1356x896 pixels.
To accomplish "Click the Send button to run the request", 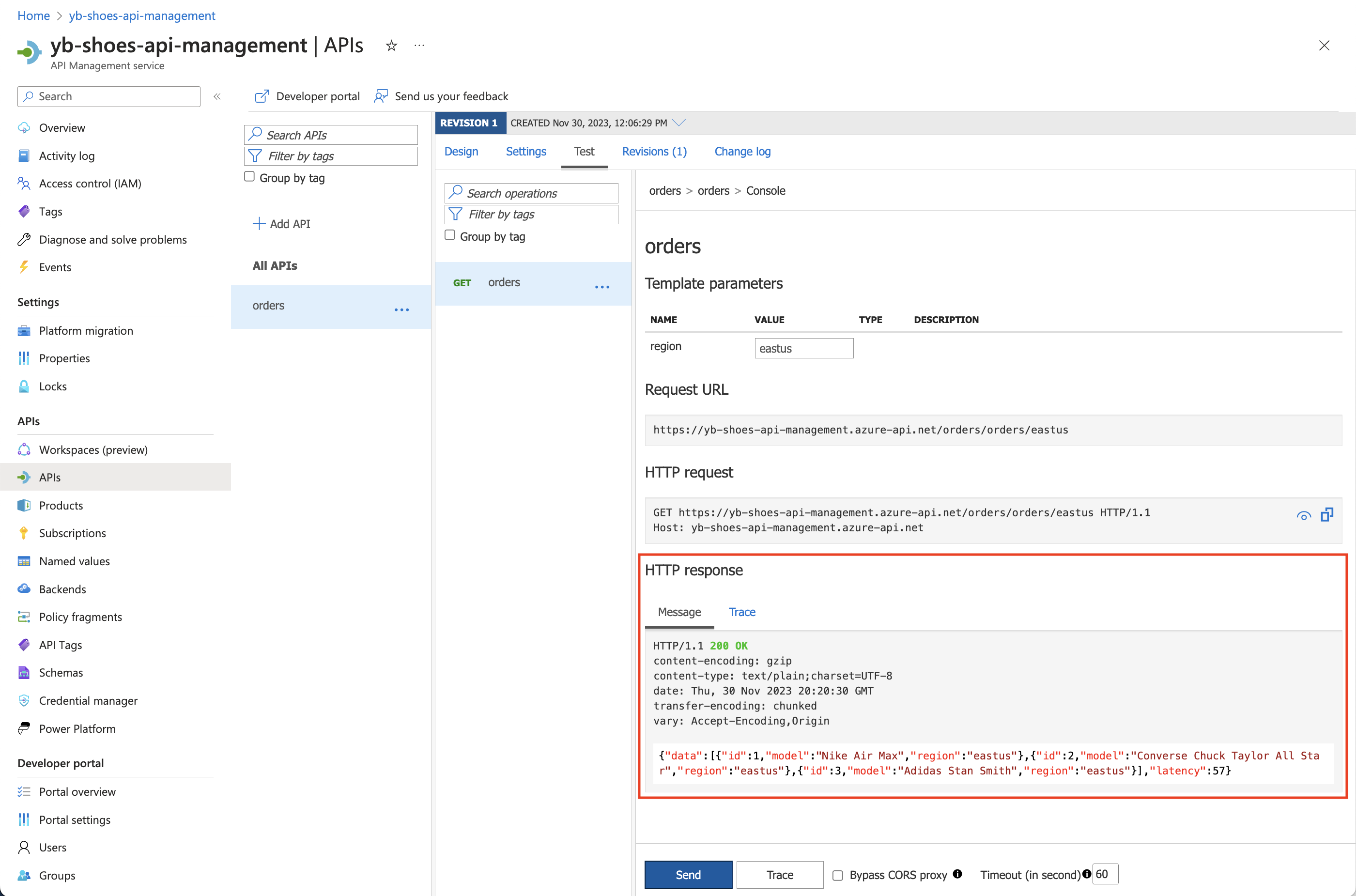I will [688, 874].
